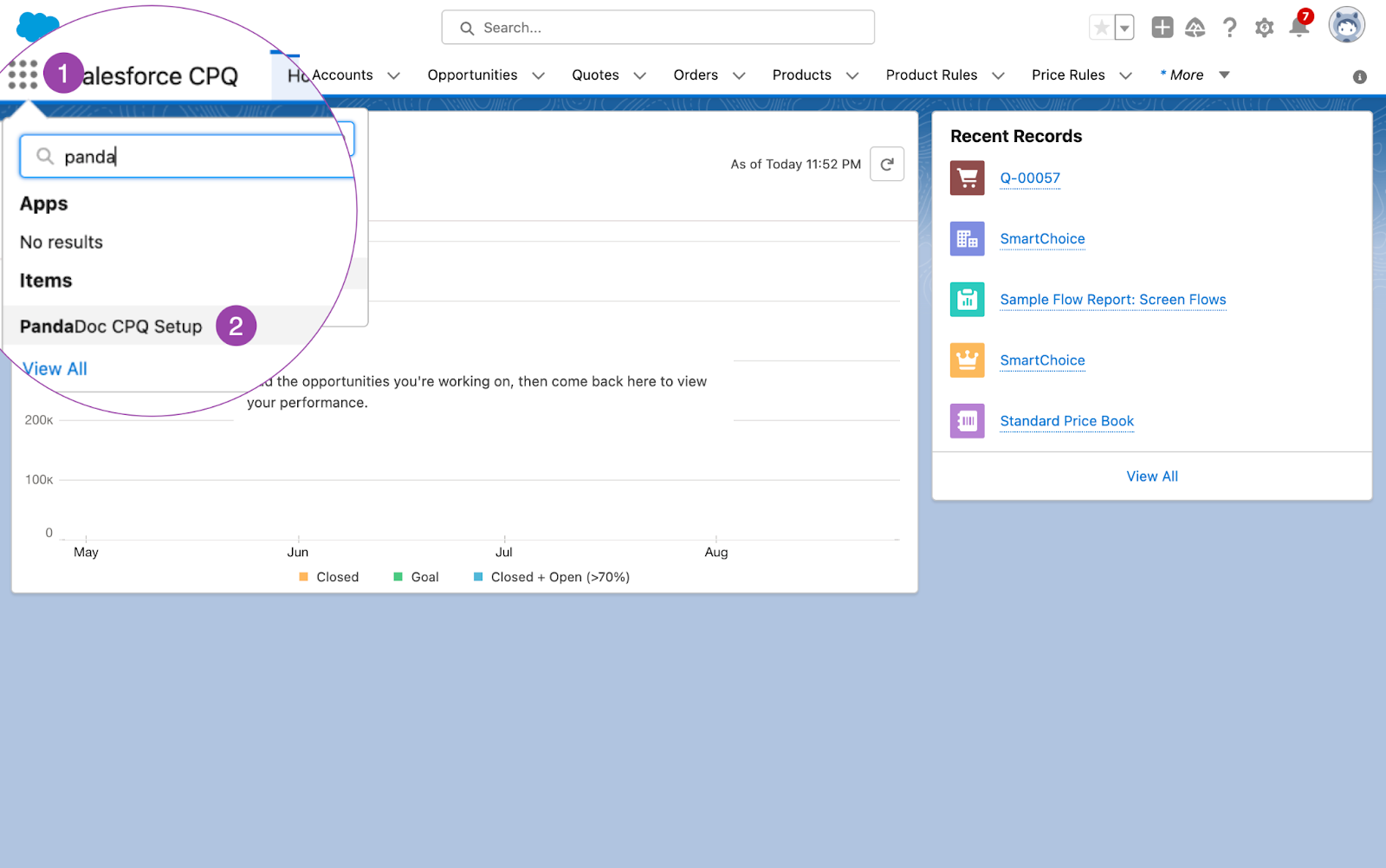Open the Standard Price Book link

pos(1066,421)
